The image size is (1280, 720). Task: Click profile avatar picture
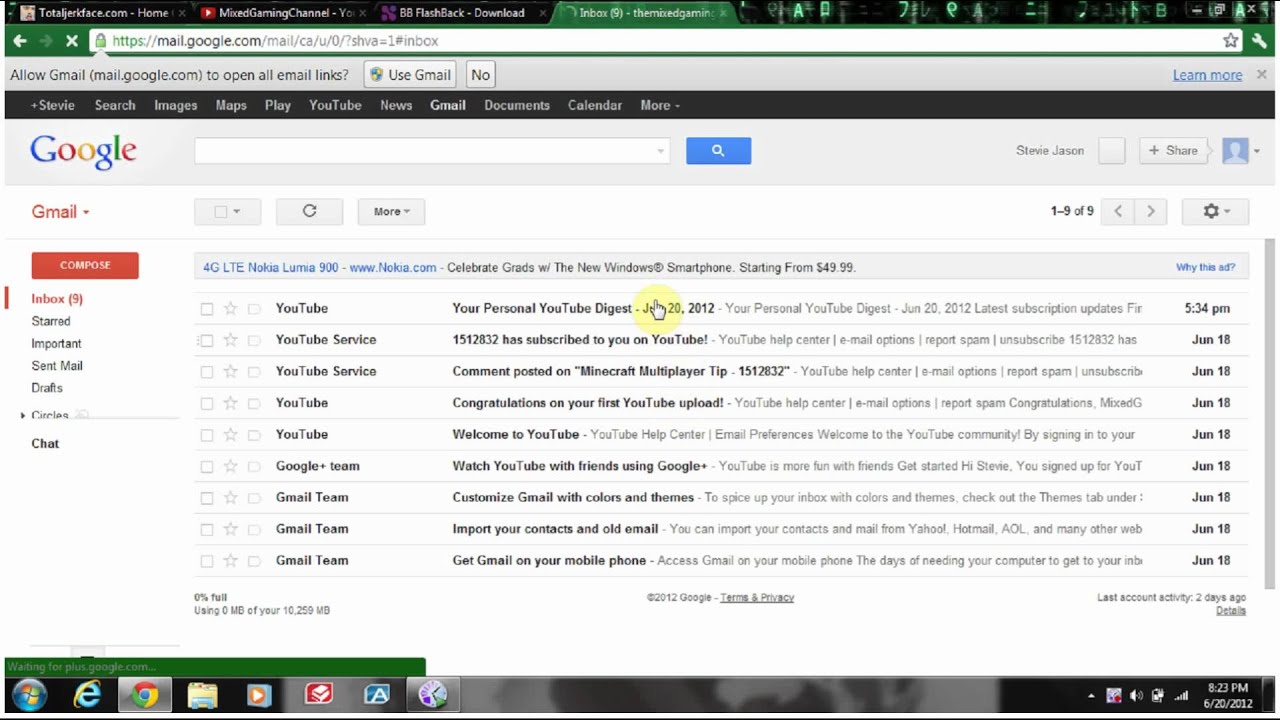1236,150
